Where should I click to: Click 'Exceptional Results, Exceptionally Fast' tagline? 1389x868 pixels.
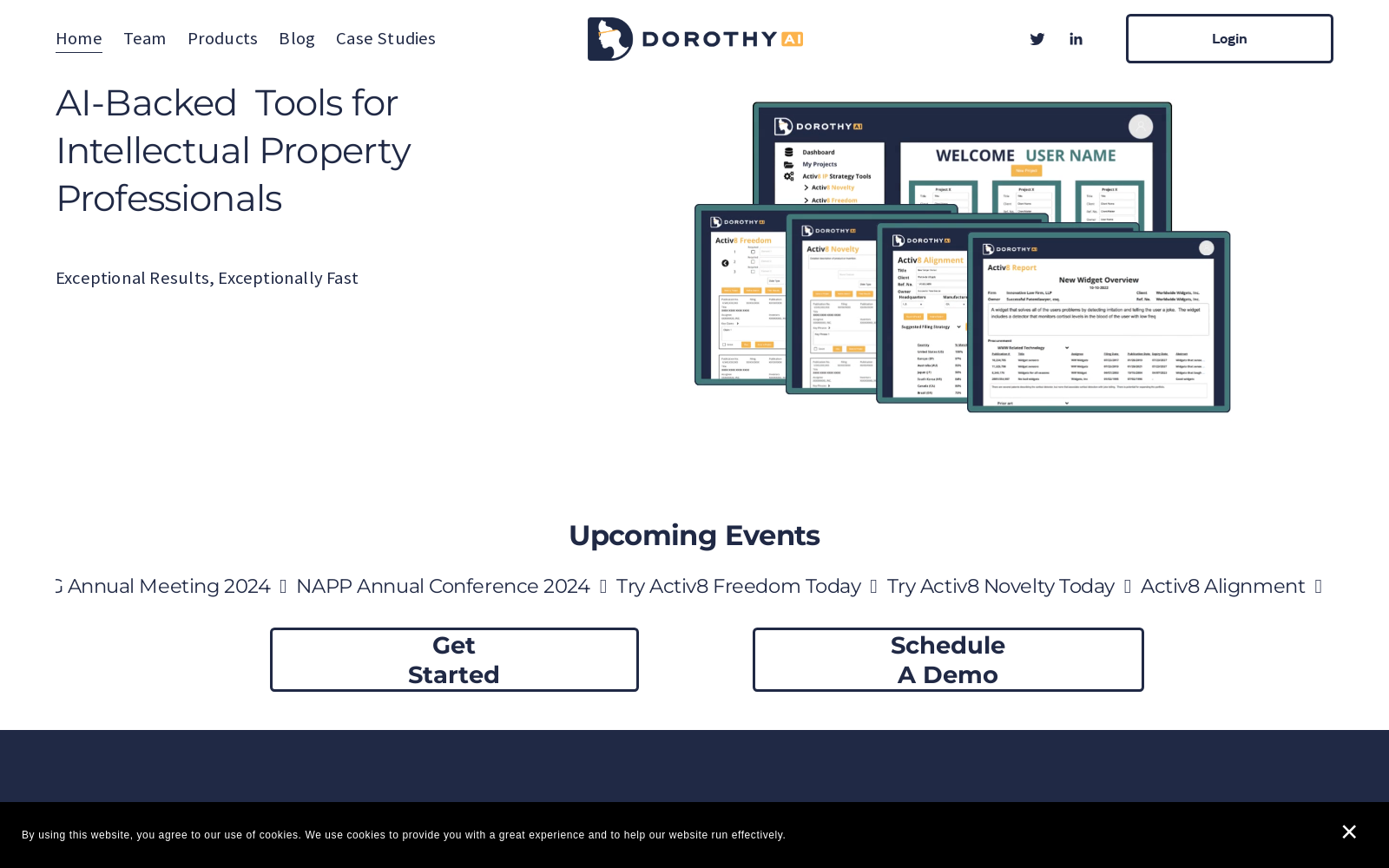(x=207, y=278)
